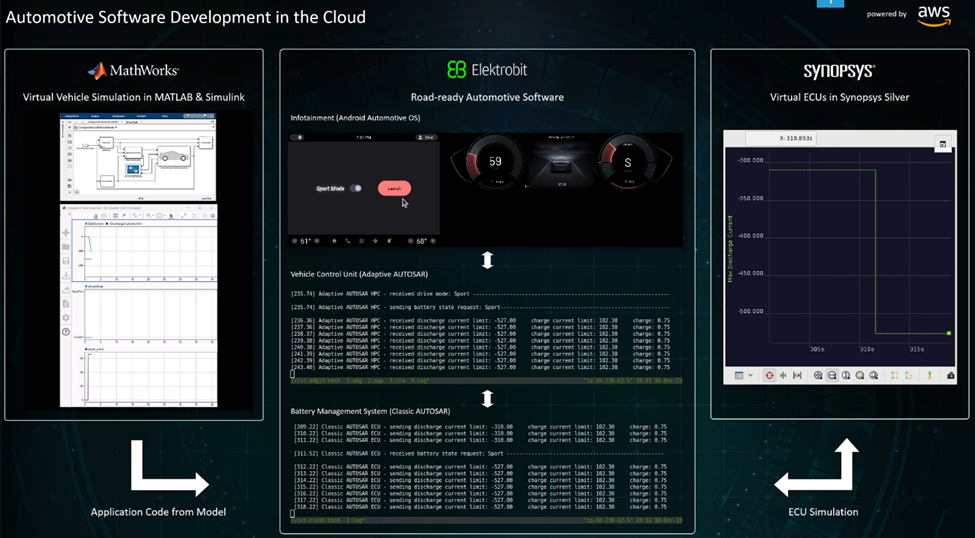Tap the notification bell icon in infotainment bar
The height and width of the screenshot is (538, 975).
(x=389, y=241)
